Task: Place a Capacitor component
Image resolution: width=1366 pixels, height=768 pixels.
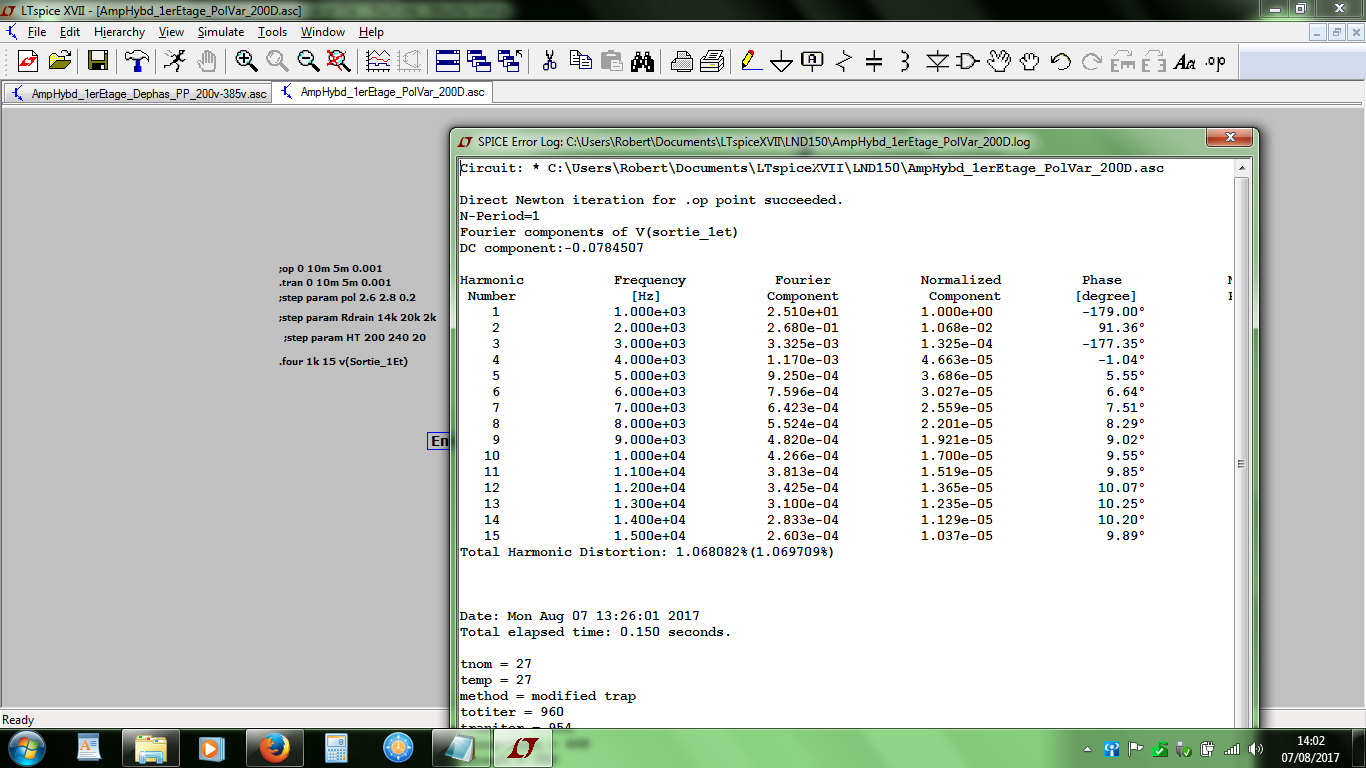Action: 874,61
